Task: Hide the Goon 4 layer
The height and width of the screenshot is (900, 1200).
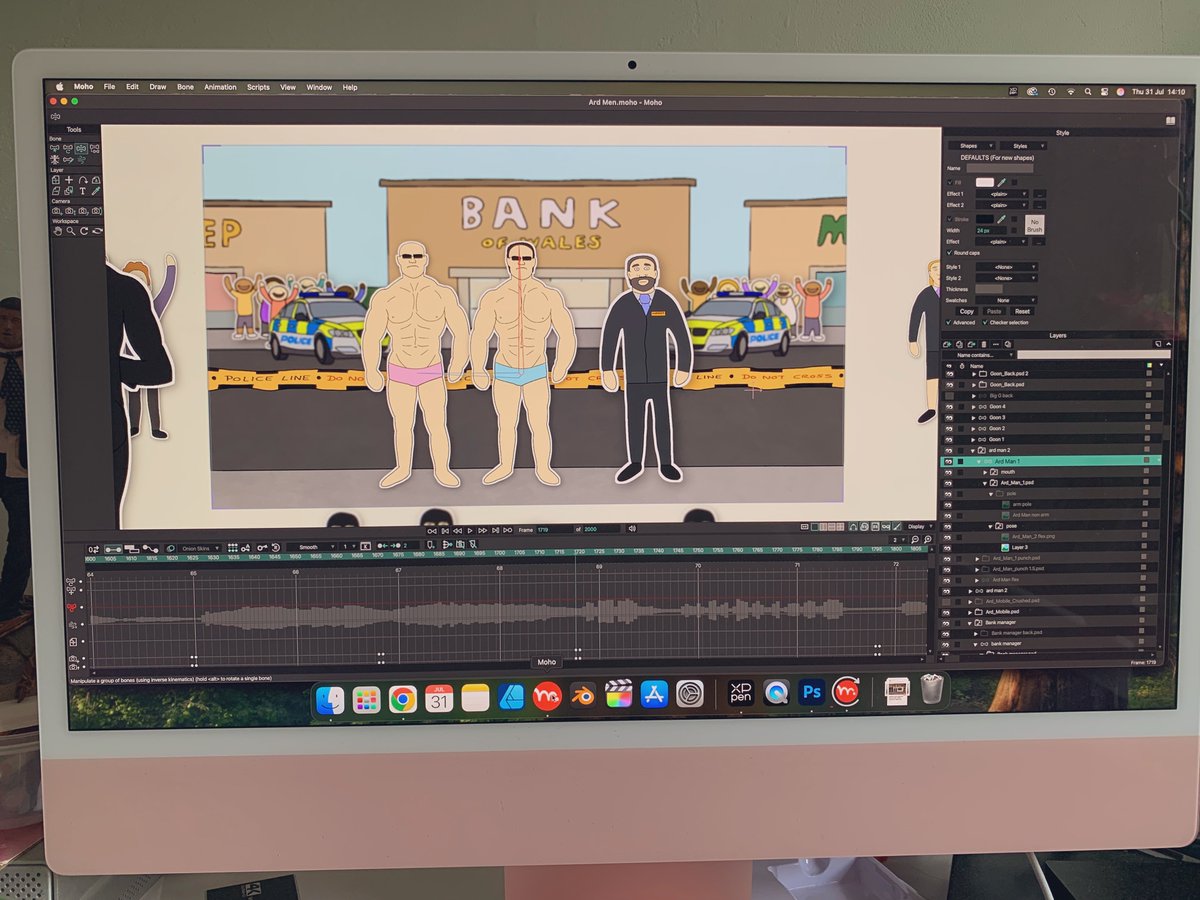Action: coord(949,407)
